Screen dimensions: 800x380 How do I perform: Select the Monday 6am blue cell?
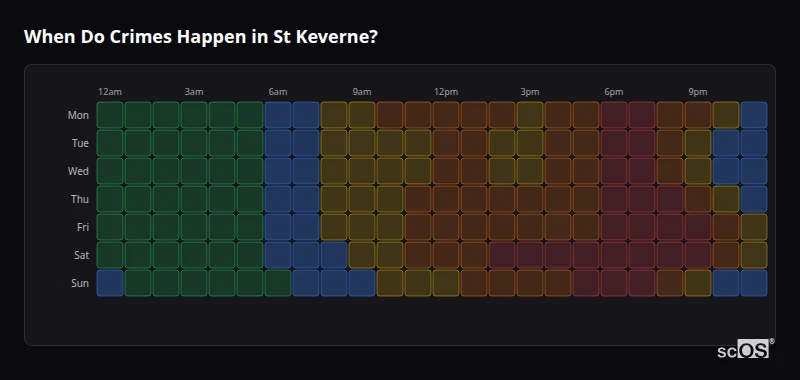click(278, 115)
